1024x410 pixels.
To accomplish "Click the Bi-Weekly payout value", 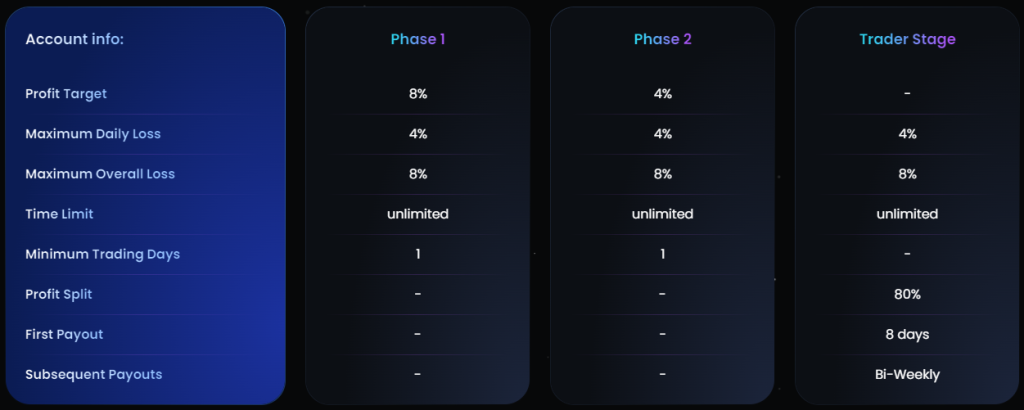I will [907, 374].
